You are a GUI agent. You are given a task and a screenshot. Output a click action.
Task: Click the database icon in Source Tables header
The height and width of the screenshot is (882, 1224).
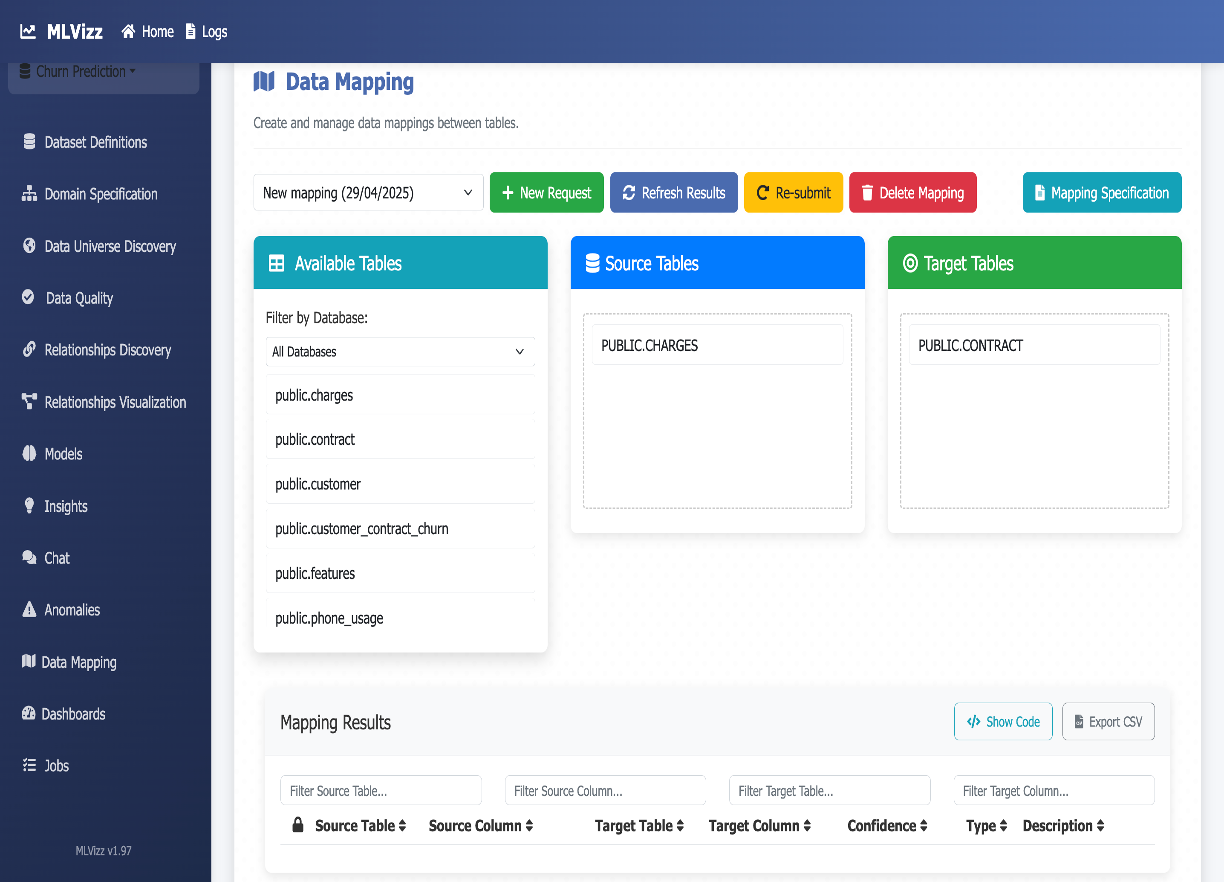[x=593, y=264]
